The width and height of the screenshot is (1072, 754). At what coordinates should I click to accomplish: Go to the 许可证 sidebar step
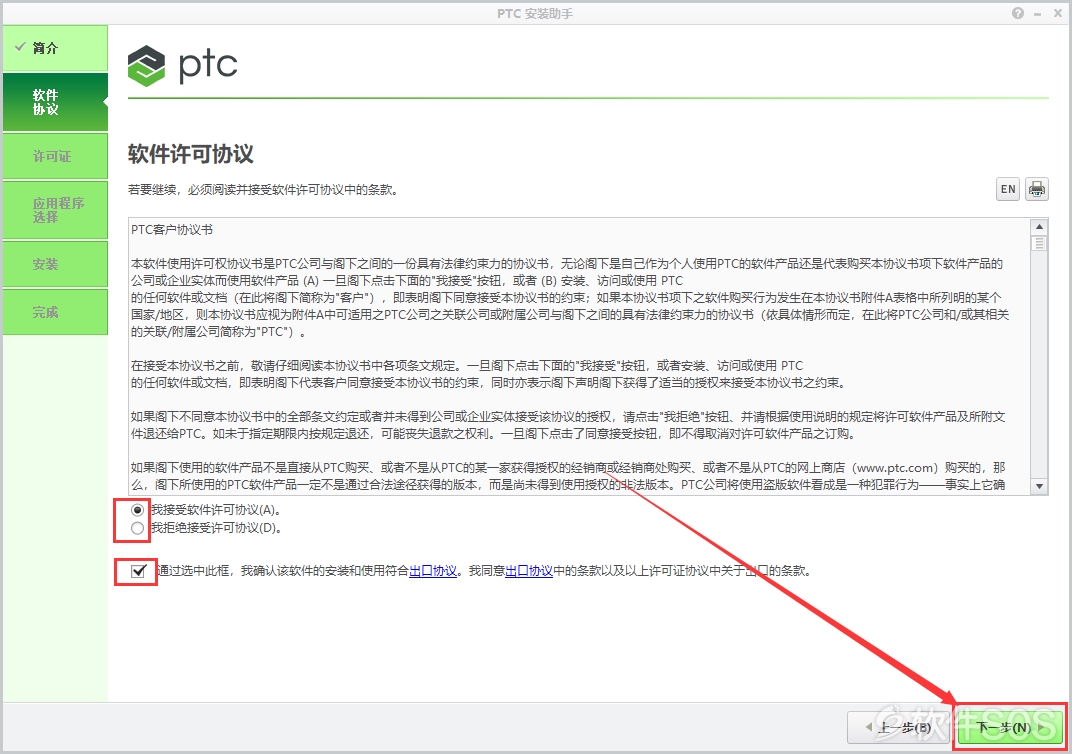[x=55, y=156]
